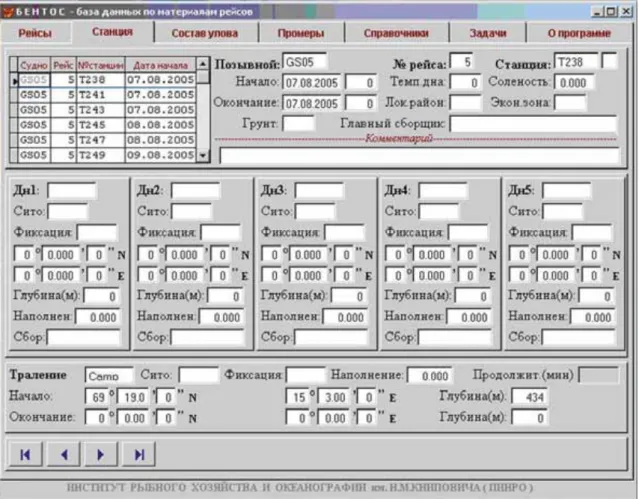Image resolution: width=639 pixels, height=499 pixels.
Task: Open the Состав улова tab
Action: point(205,33)
